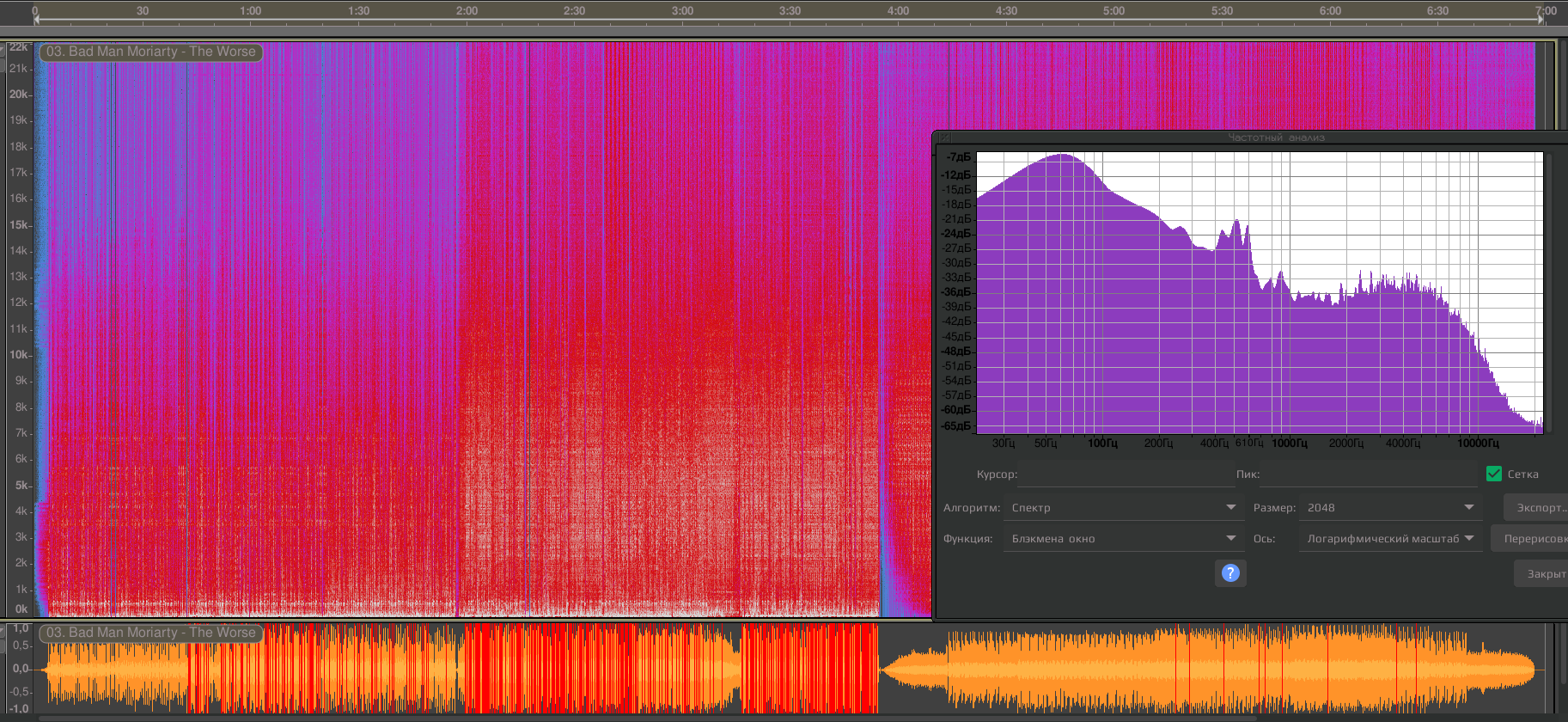Click the 5k label on spectrogram frequency scale
1568x722 pixels.
[21, 486]
